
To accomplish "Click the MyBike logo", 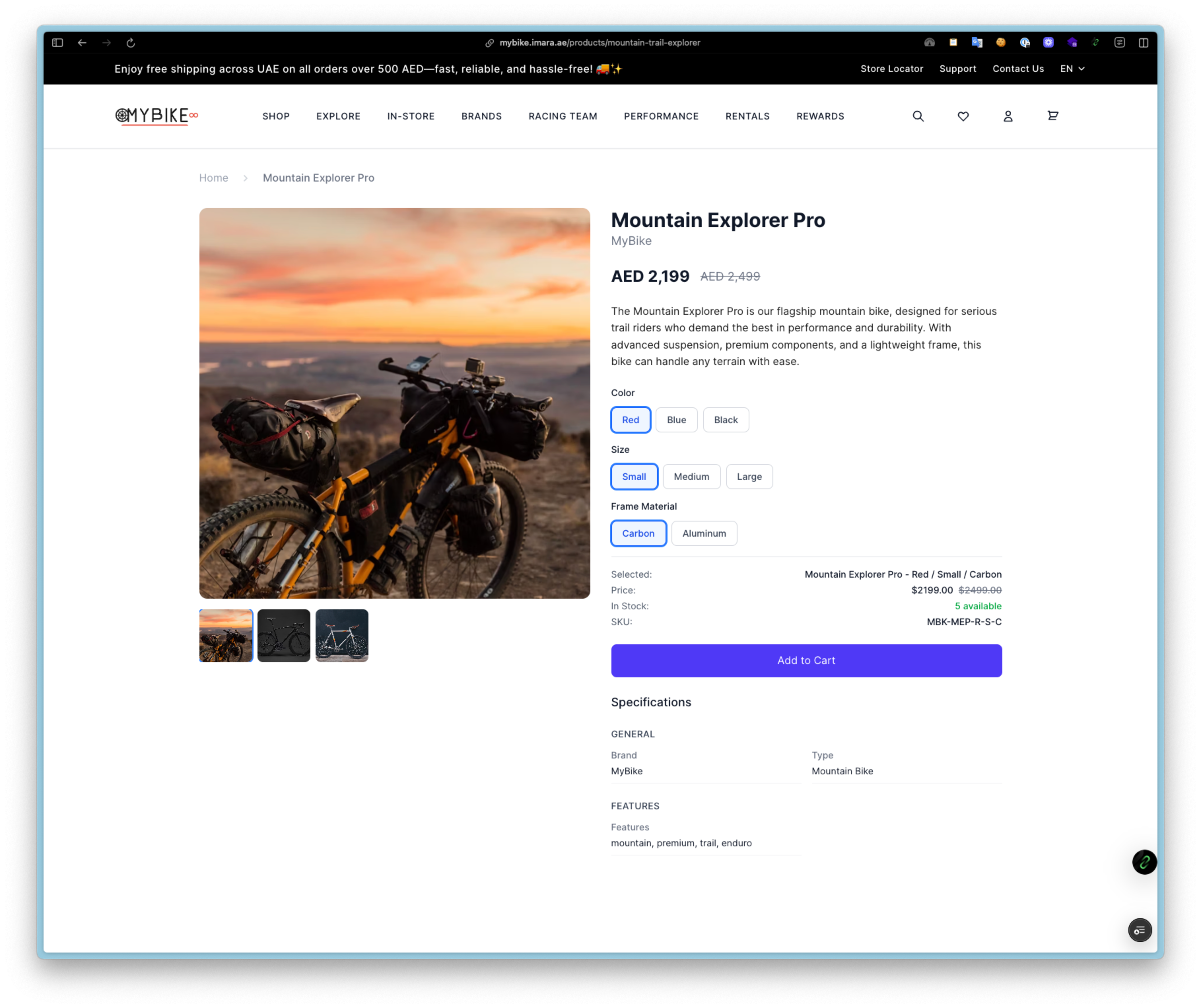I will [x=156, y=116].
